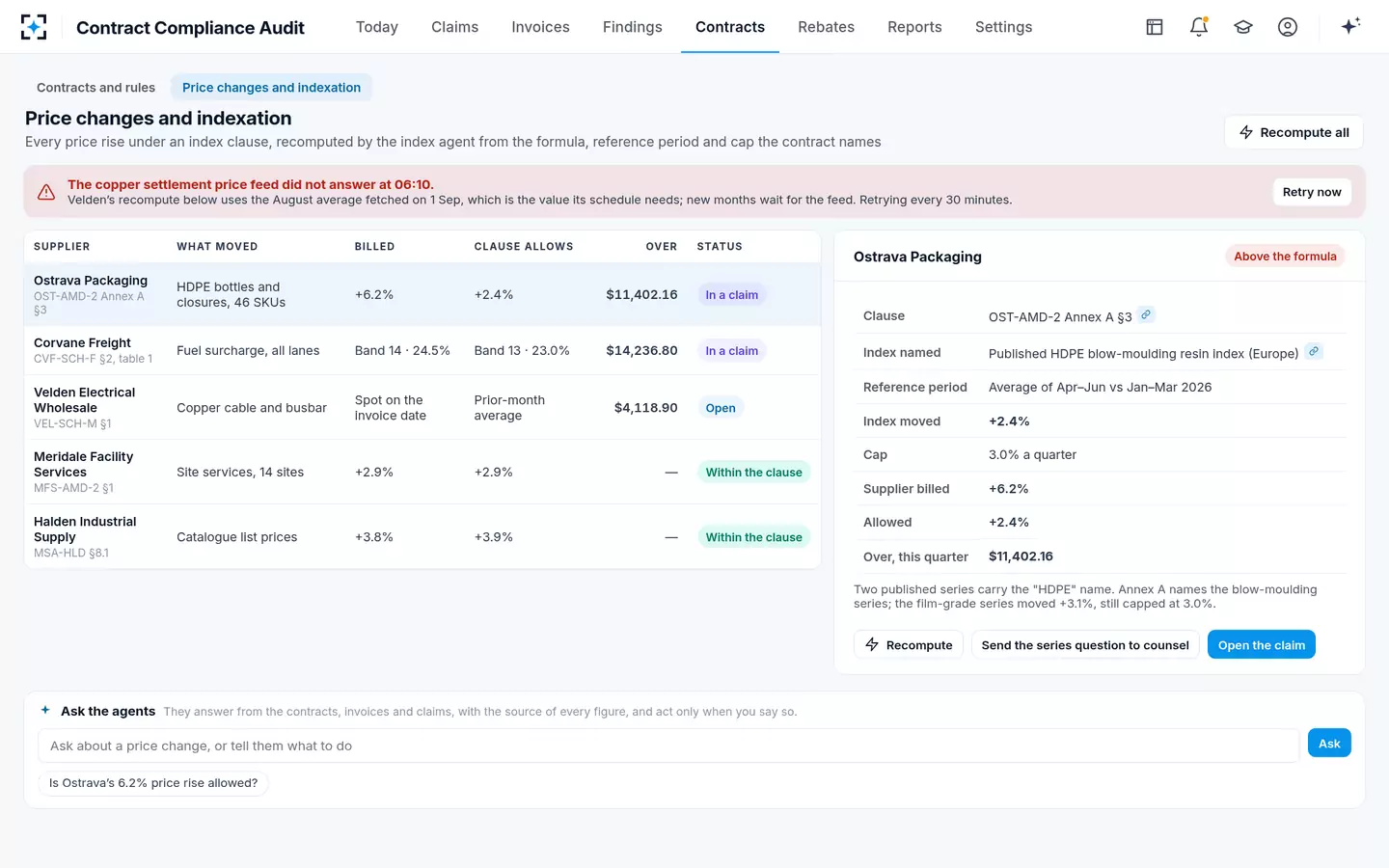Select the Halden Industrial Supply row
The height and width of the screenshot is (868, 1389).
(x=422, y=536)
